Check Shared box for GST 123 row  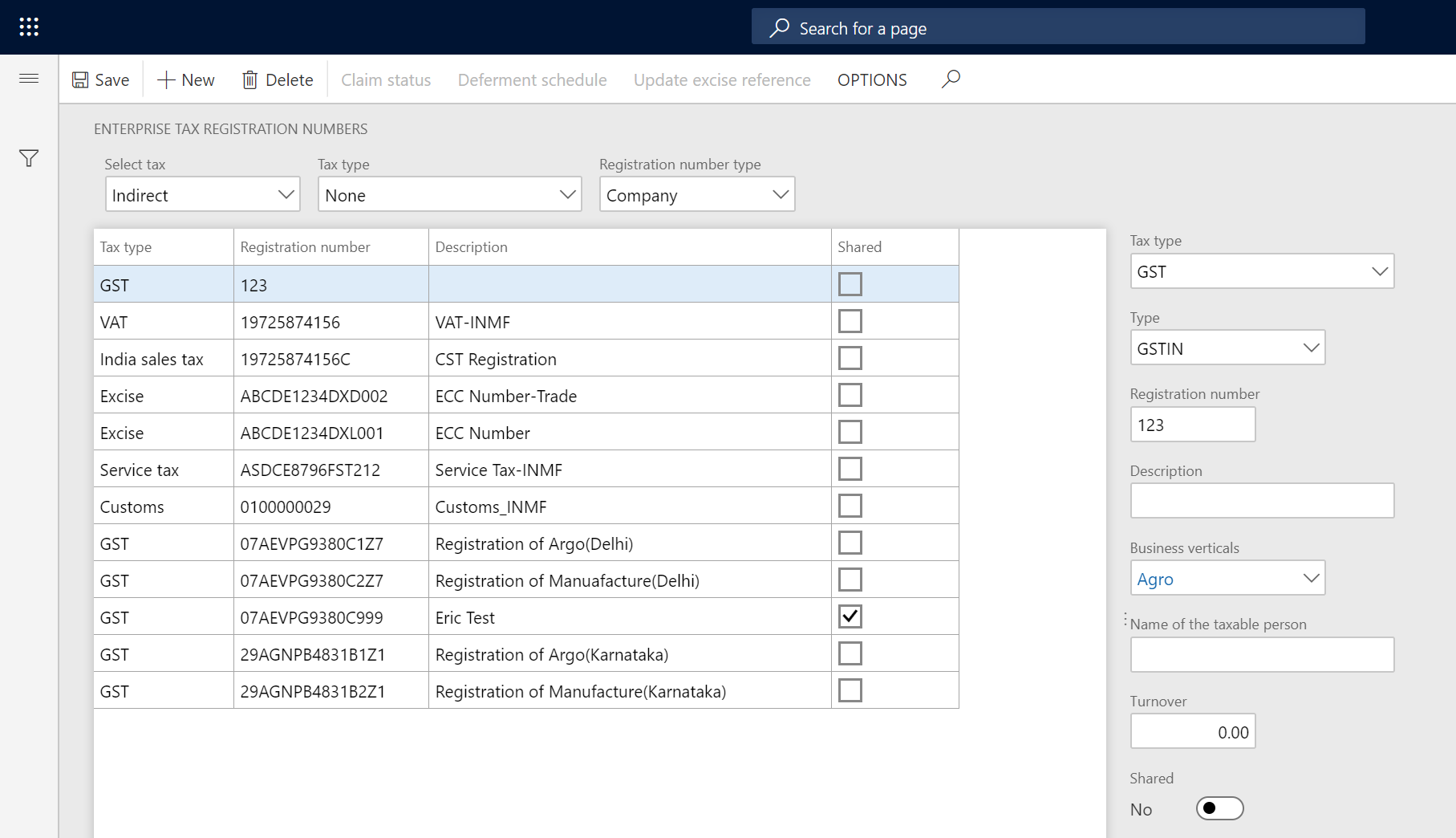click(x=850, y=284)
